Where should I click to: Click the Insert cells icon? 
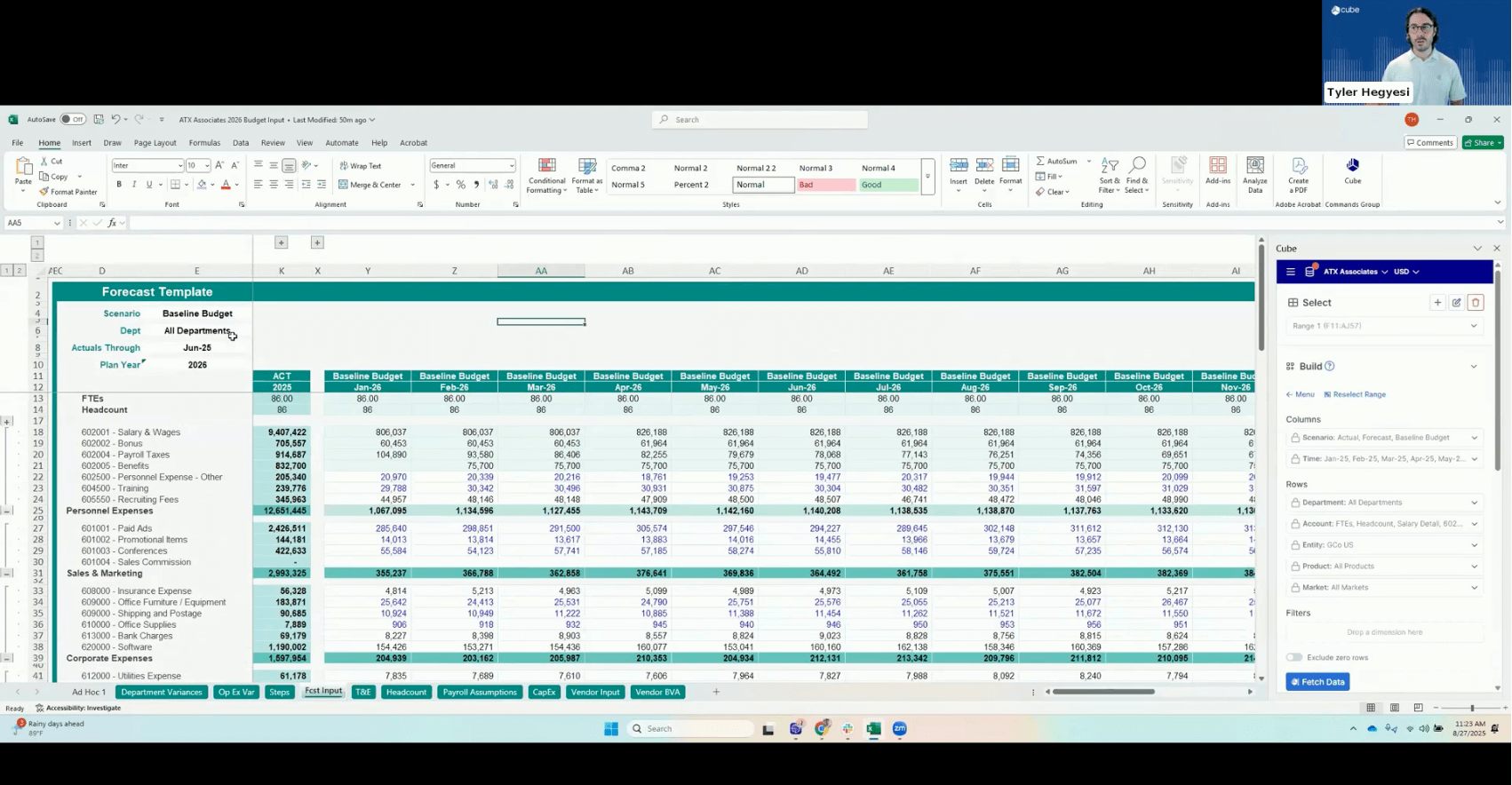[x=959, y=165]
